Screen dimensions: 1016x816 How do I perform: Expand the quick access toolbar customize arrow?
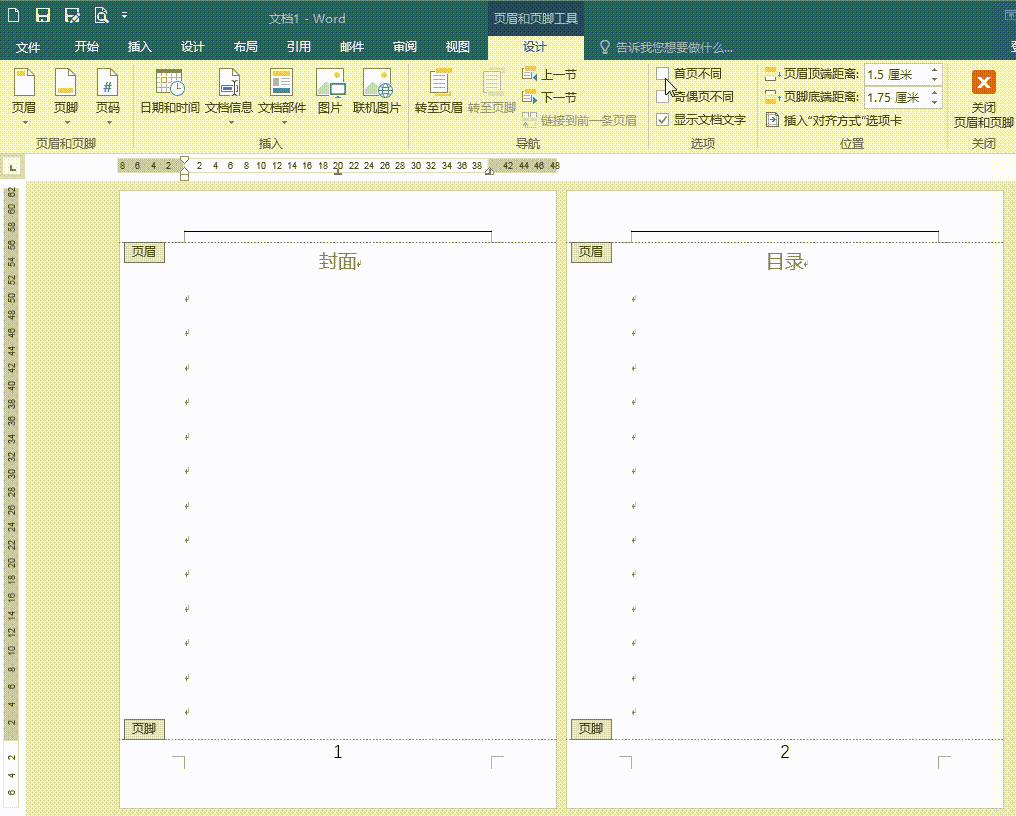(x=124, y=15)
